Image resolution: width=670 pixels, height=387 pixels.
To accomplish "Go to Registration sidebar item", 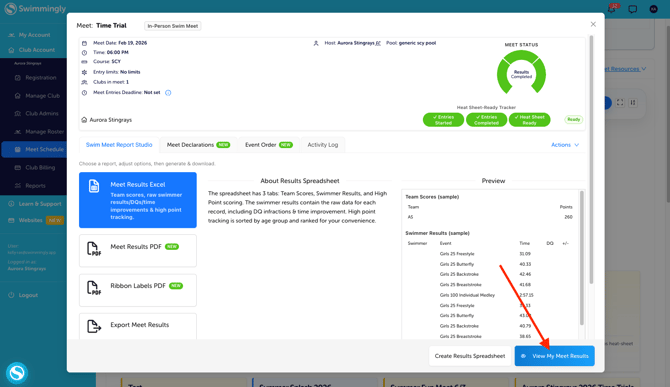I will (41, 78).
